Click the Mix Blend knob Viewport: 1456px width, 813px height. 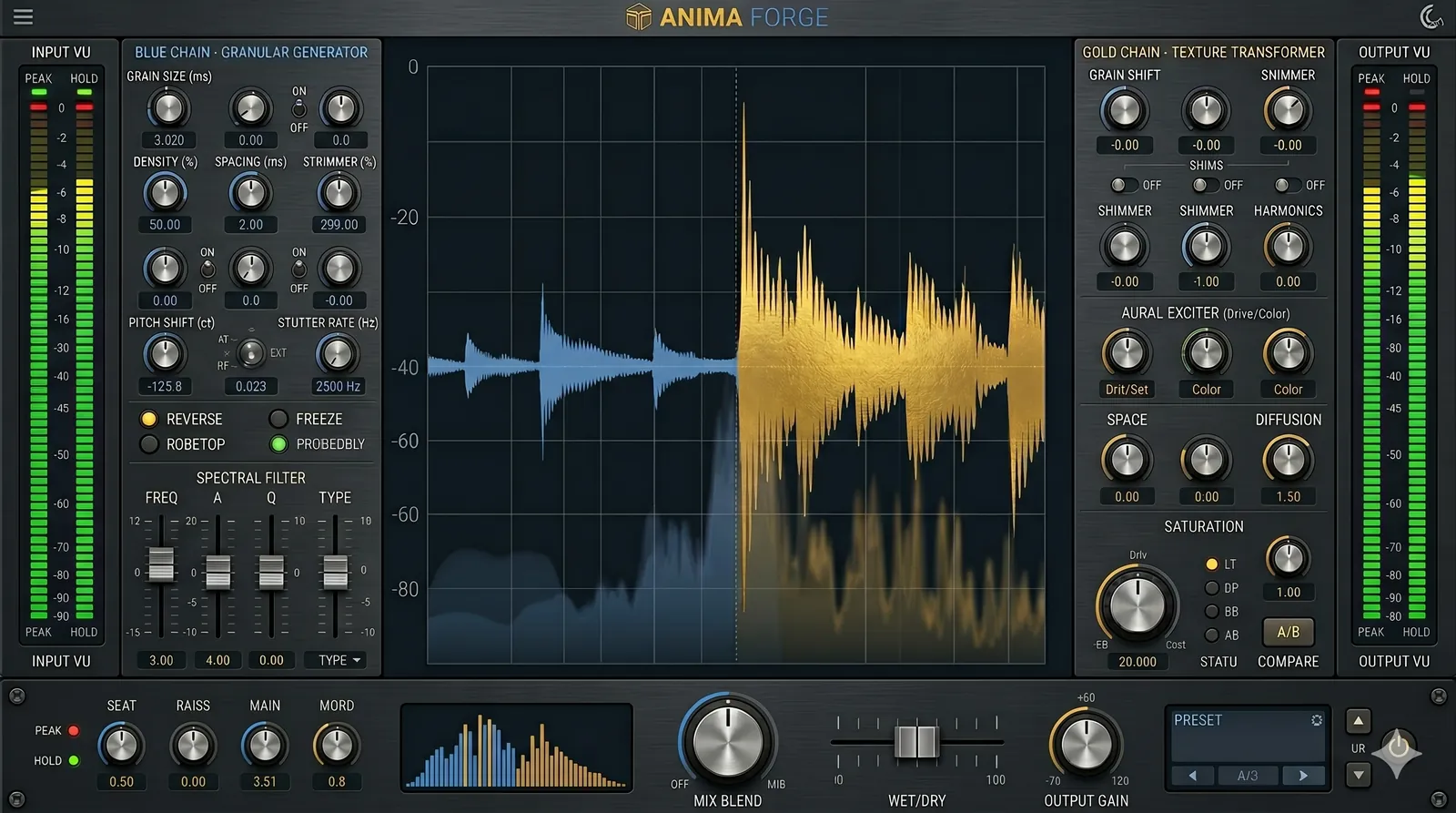click(728, 740)
